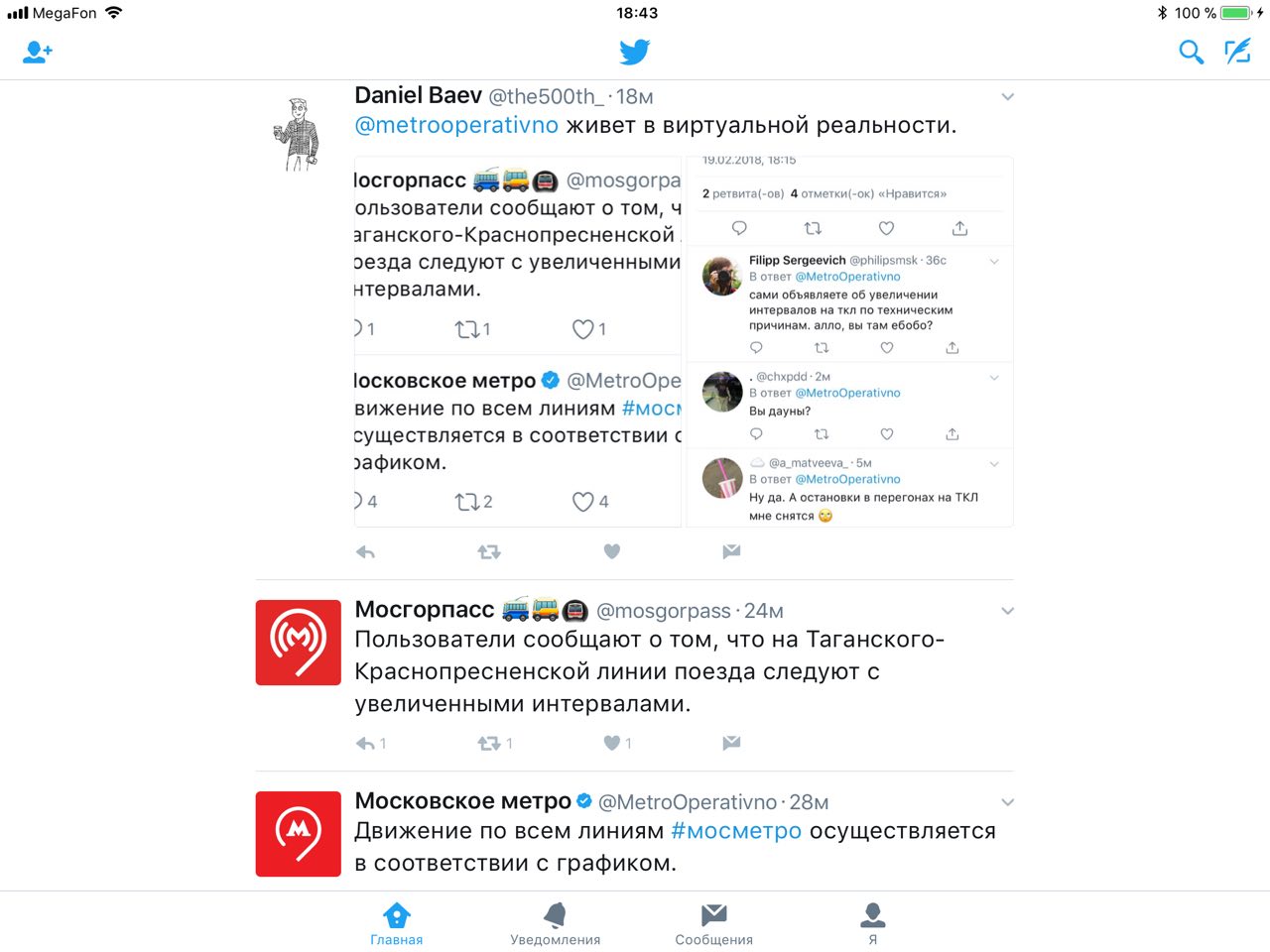Open Московское метро tweet options chevron

[1007, 802]
